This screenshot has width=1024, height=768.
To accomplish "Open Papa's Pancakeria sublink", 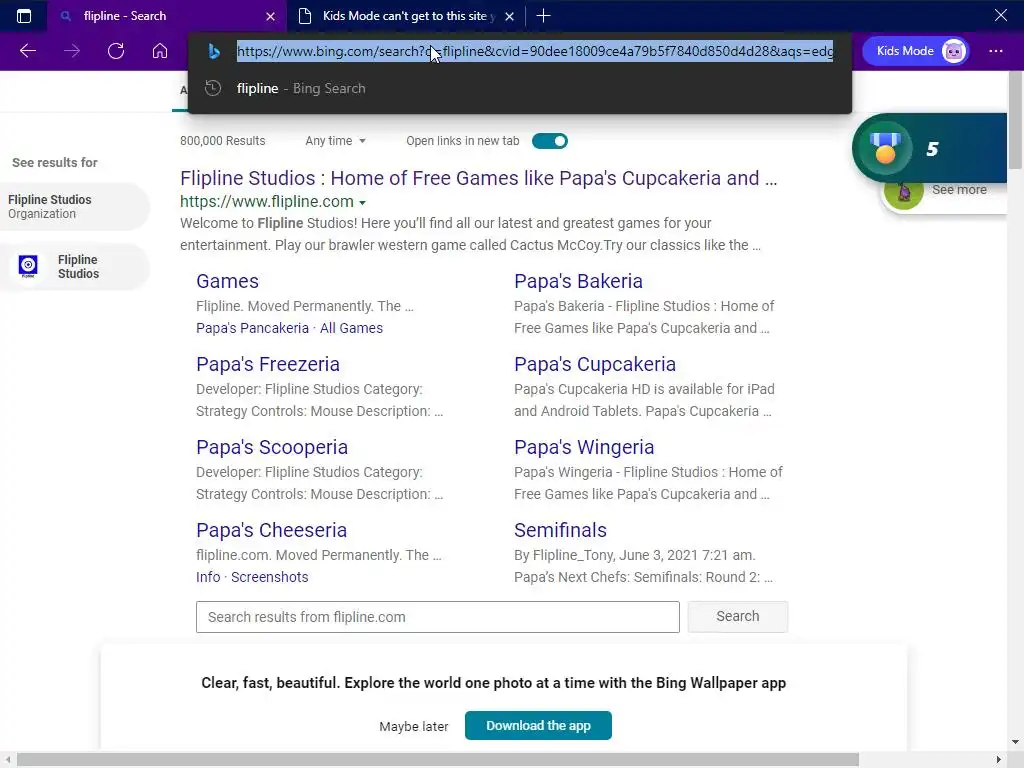I will click(252, 328).
